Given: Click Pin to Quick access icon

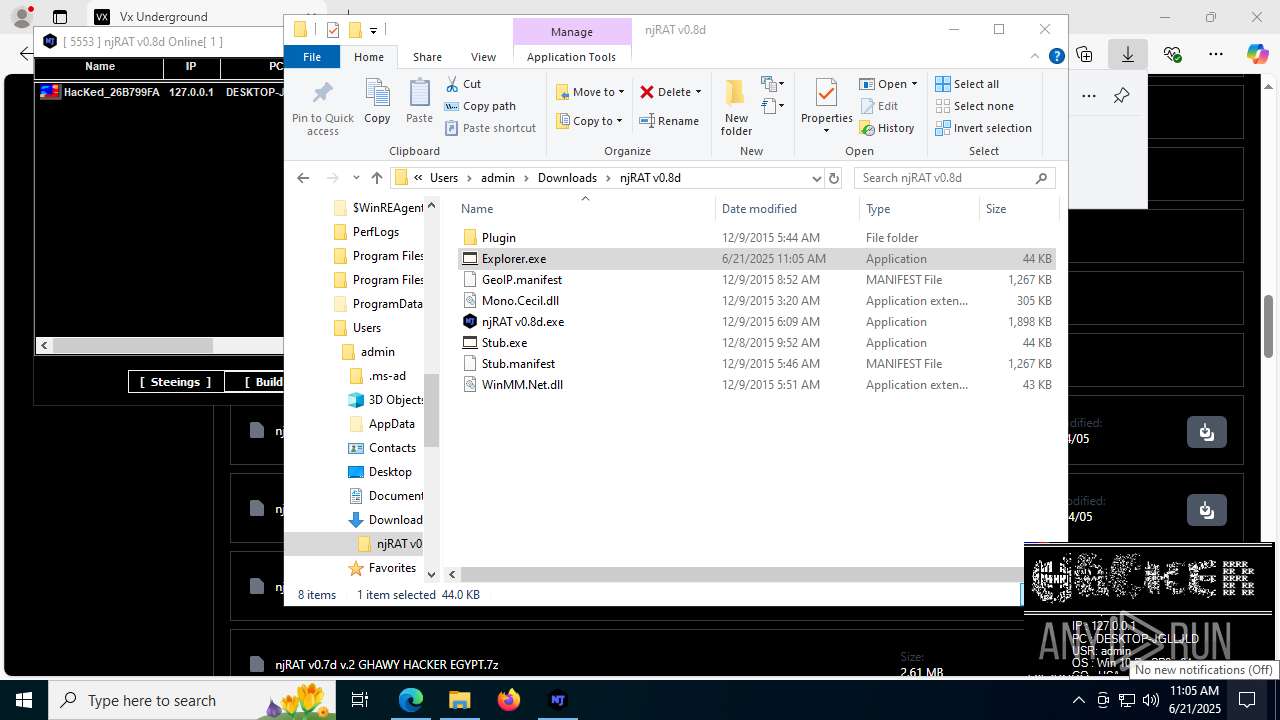Looking at the screenshot, I should pyautogui.click(x=322, y=108).
